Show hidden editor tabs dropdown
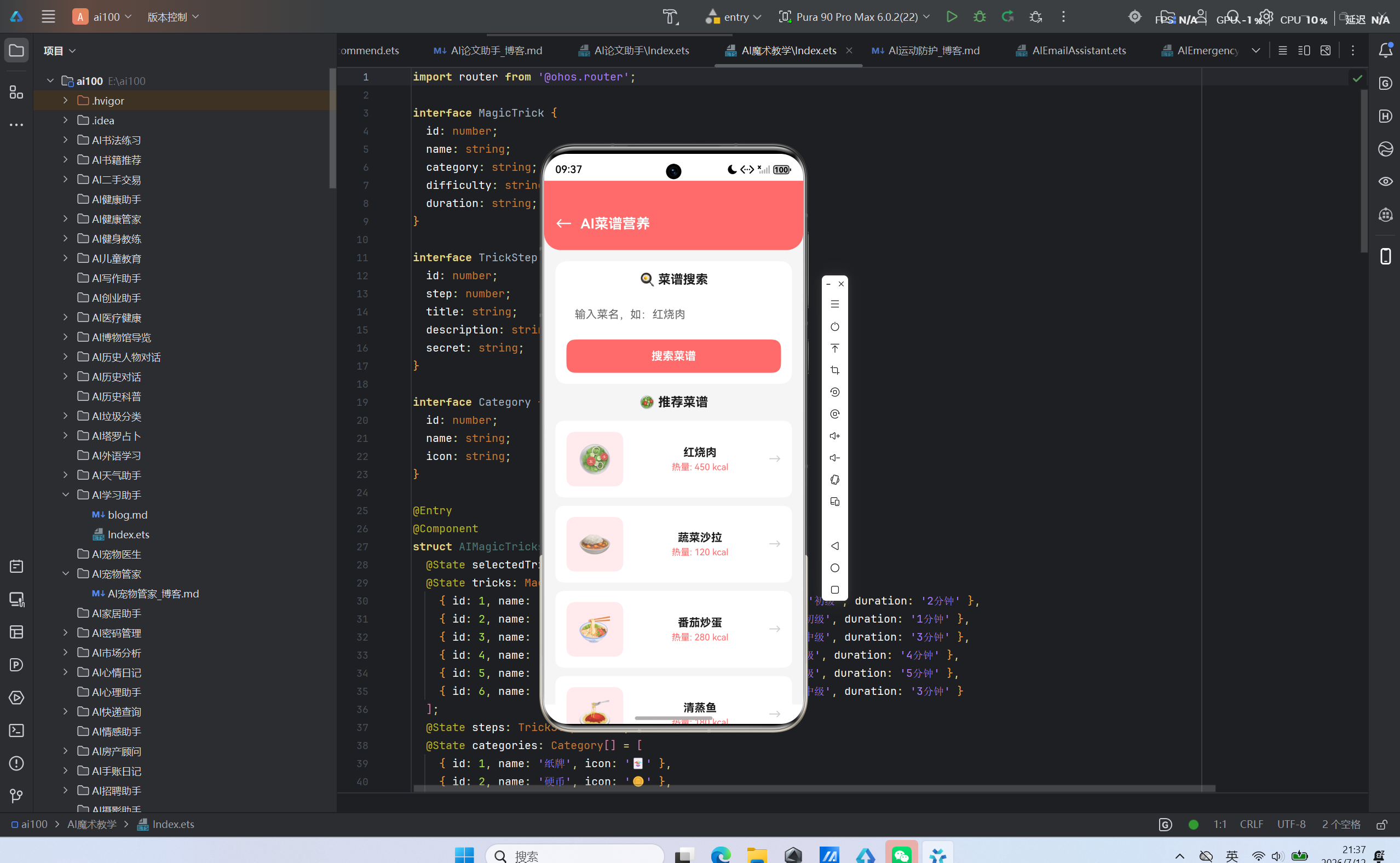Image resolution: width=1400 pixels, height=863 pixels. (x=1255, y=50)
